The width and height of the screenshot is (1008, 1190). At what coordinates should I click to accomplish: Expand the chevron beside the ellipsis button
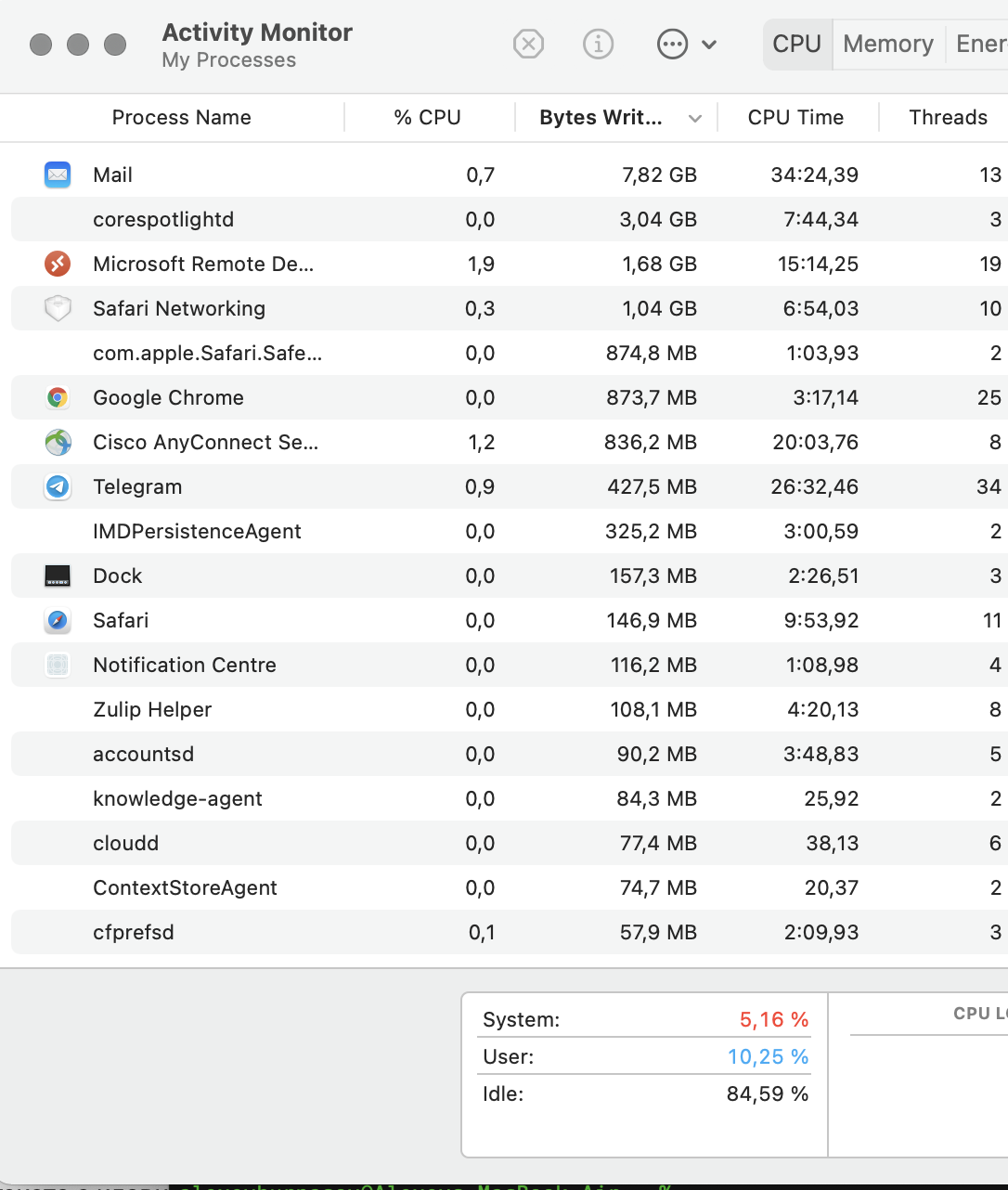709,45
